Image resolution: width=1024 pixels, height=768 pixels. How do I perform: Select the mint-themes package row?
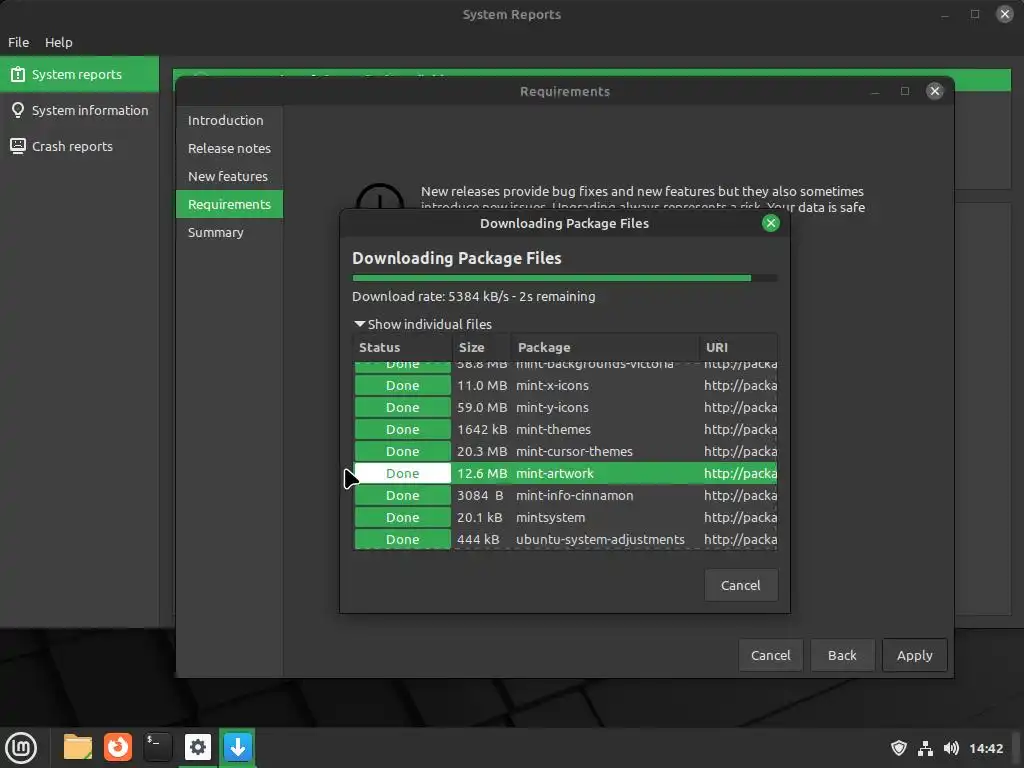(x=565, y=430)
